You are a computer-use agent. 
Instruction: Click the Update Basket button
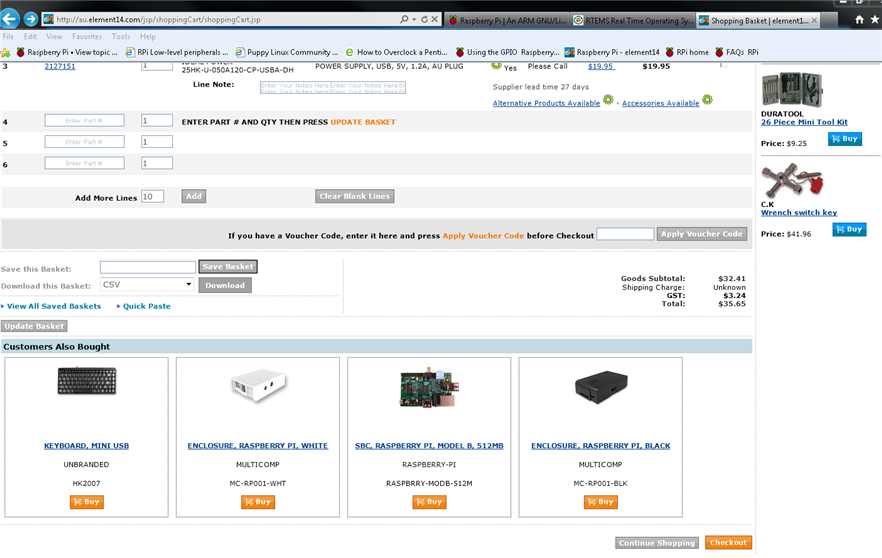coord(34,326)
